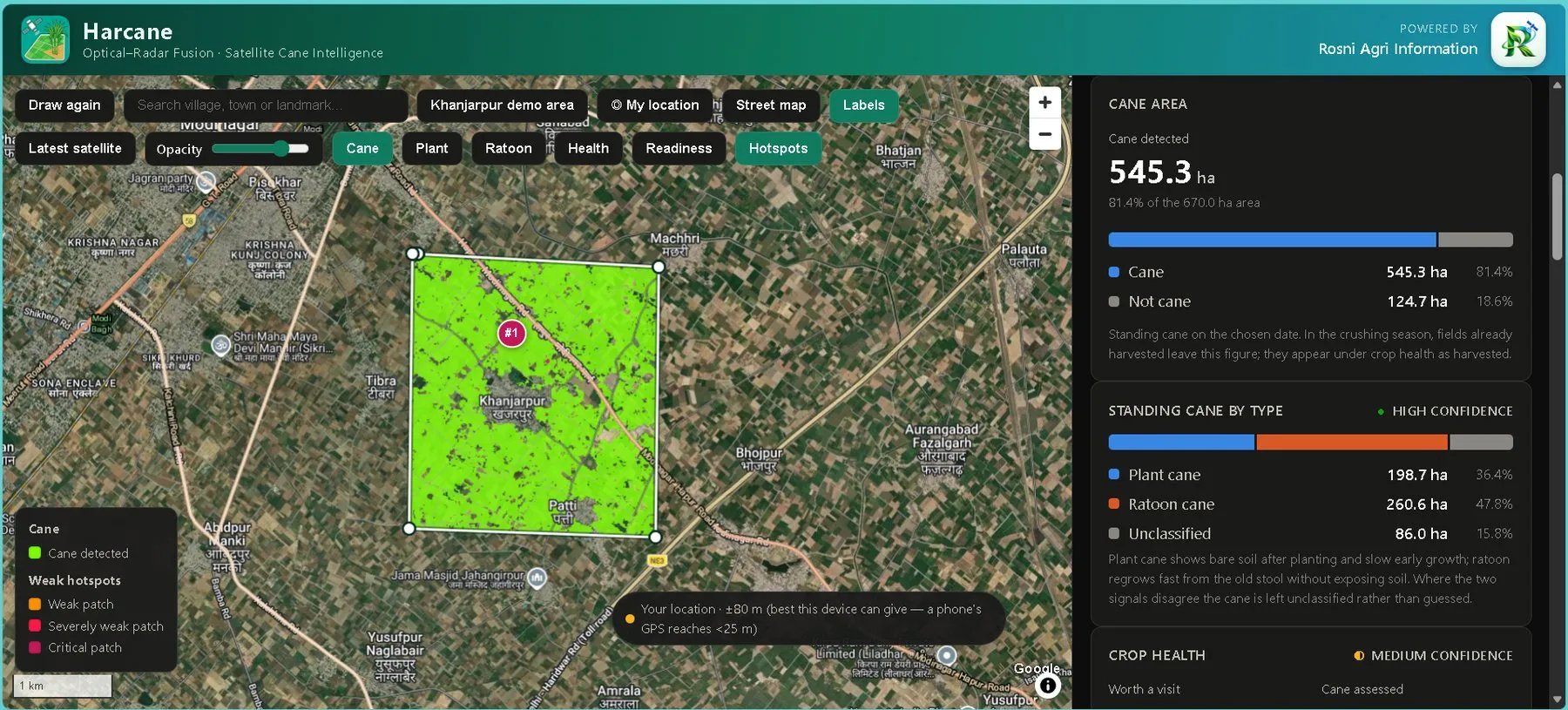Click the 545.3 ha cane detected value

click(x=1161, y=172)
